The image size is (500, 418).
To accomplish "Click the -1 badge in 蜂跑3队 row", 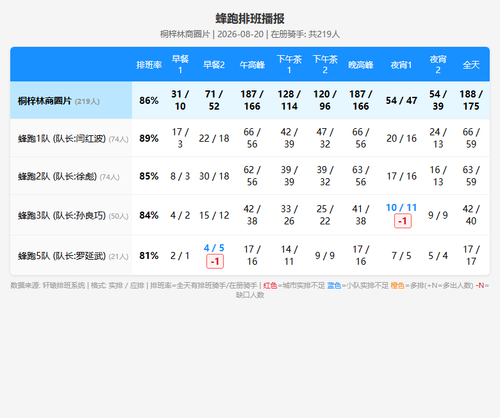I will pyautogui.click(x=403, y=221).
